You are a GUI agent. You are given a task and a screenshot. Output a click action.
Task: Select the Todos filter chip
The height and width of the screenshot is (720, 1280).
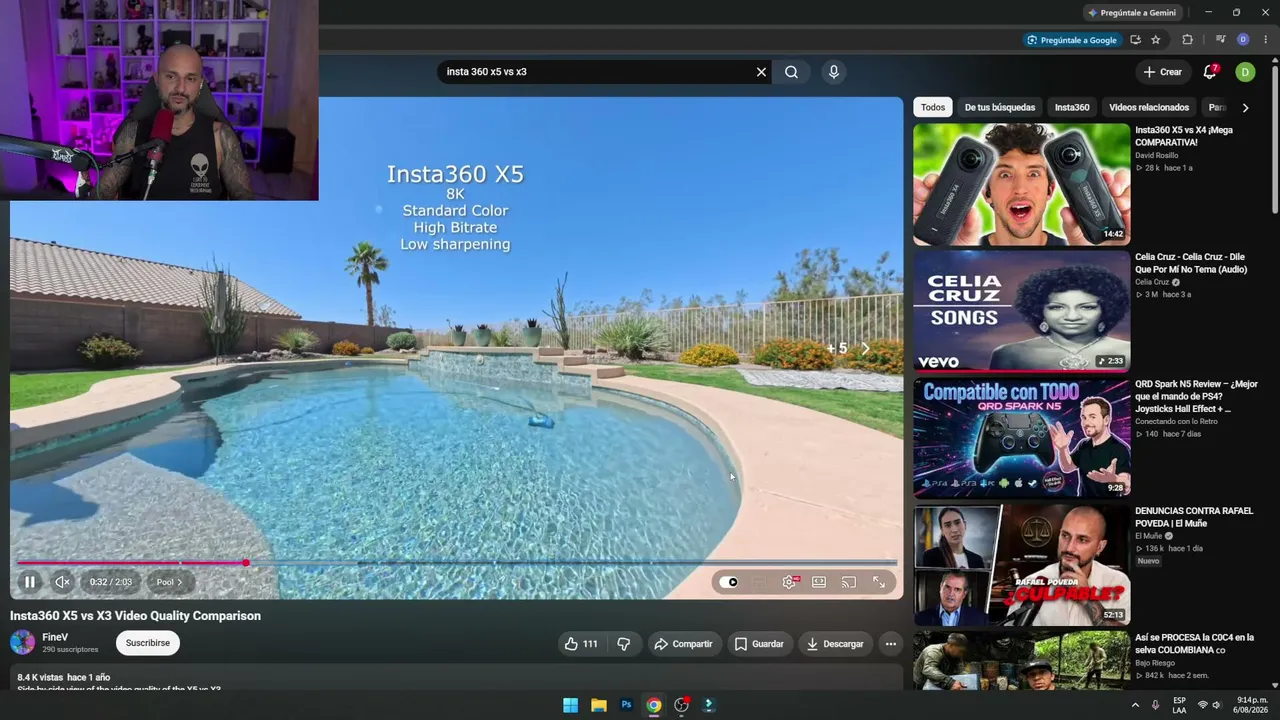(x=933, y=107)
